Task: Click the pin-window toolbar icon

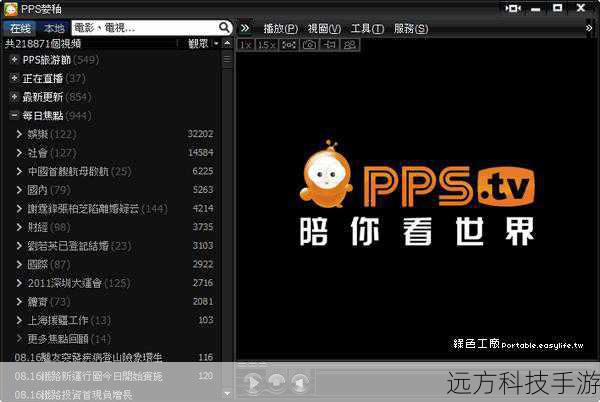Action: click(x=329, y=45)
